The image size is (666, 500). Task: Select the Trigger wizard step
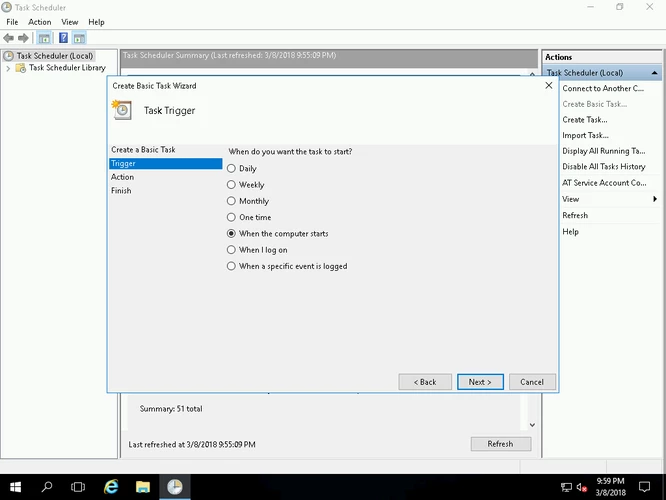coord(166,164)
